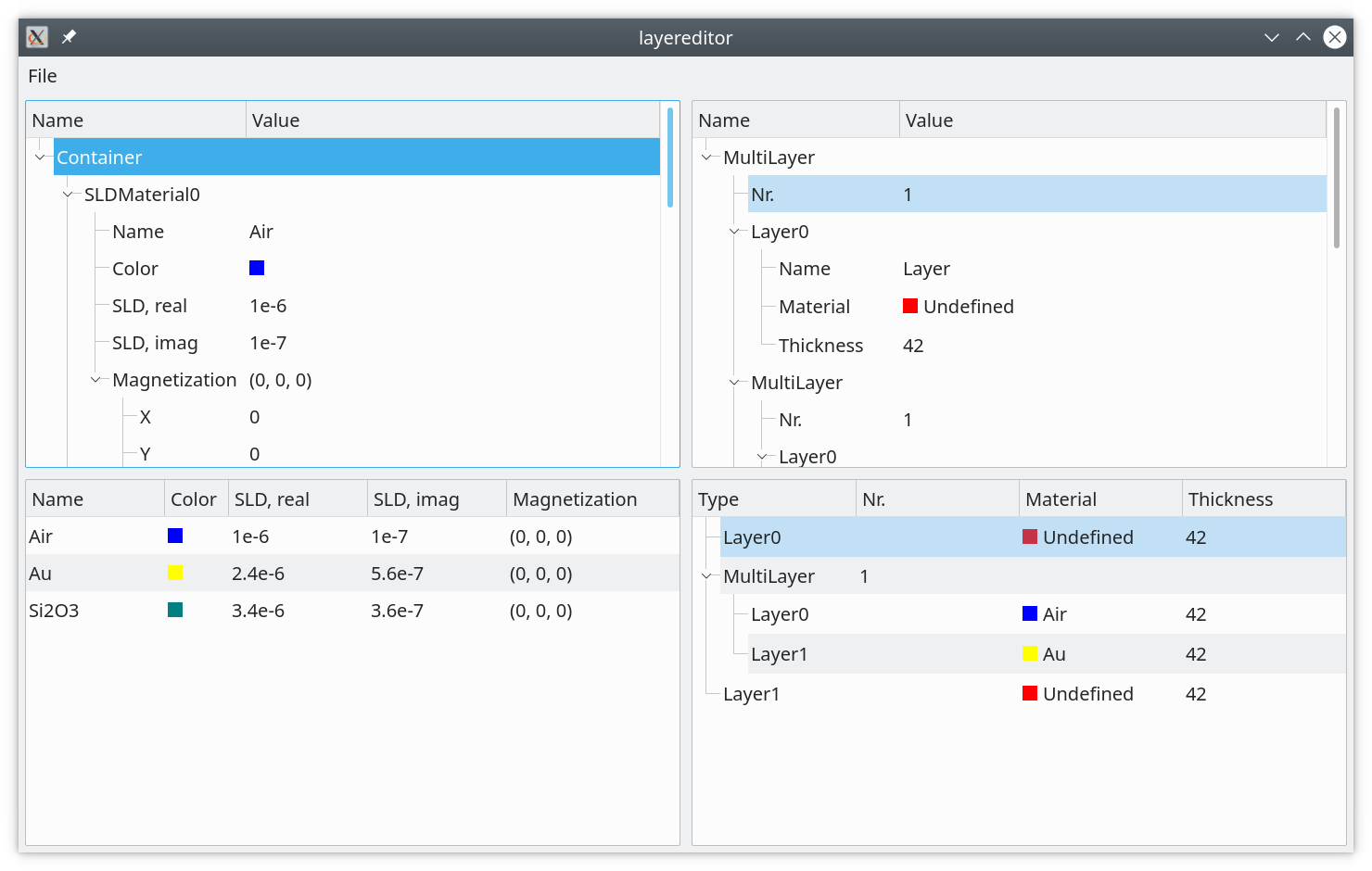
Task: Click Nr. value under nested MultiLayer
Action: 908,420
